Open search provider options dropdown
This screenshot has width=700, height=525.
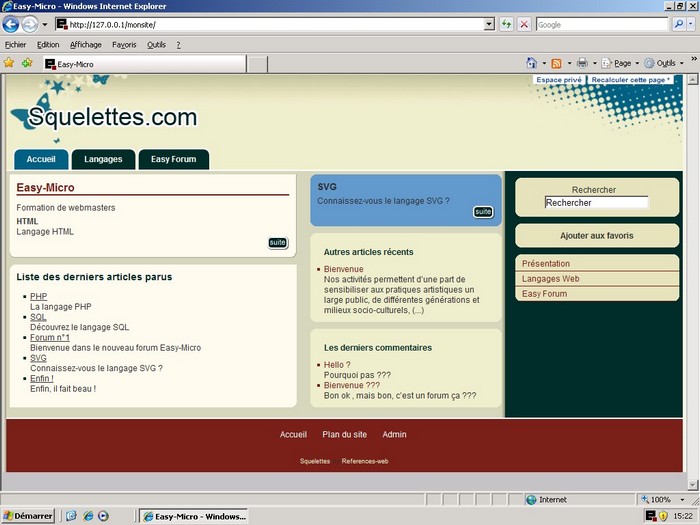(692, 25)
